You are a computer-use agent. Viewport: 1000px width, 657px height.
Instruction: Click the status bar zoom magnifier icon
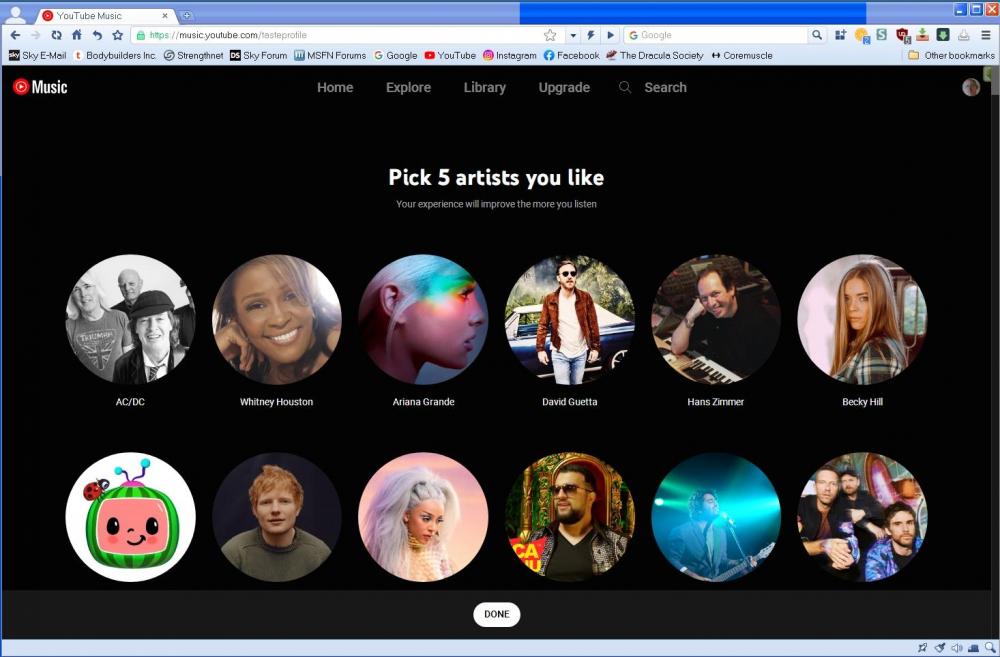click(989, 648)
